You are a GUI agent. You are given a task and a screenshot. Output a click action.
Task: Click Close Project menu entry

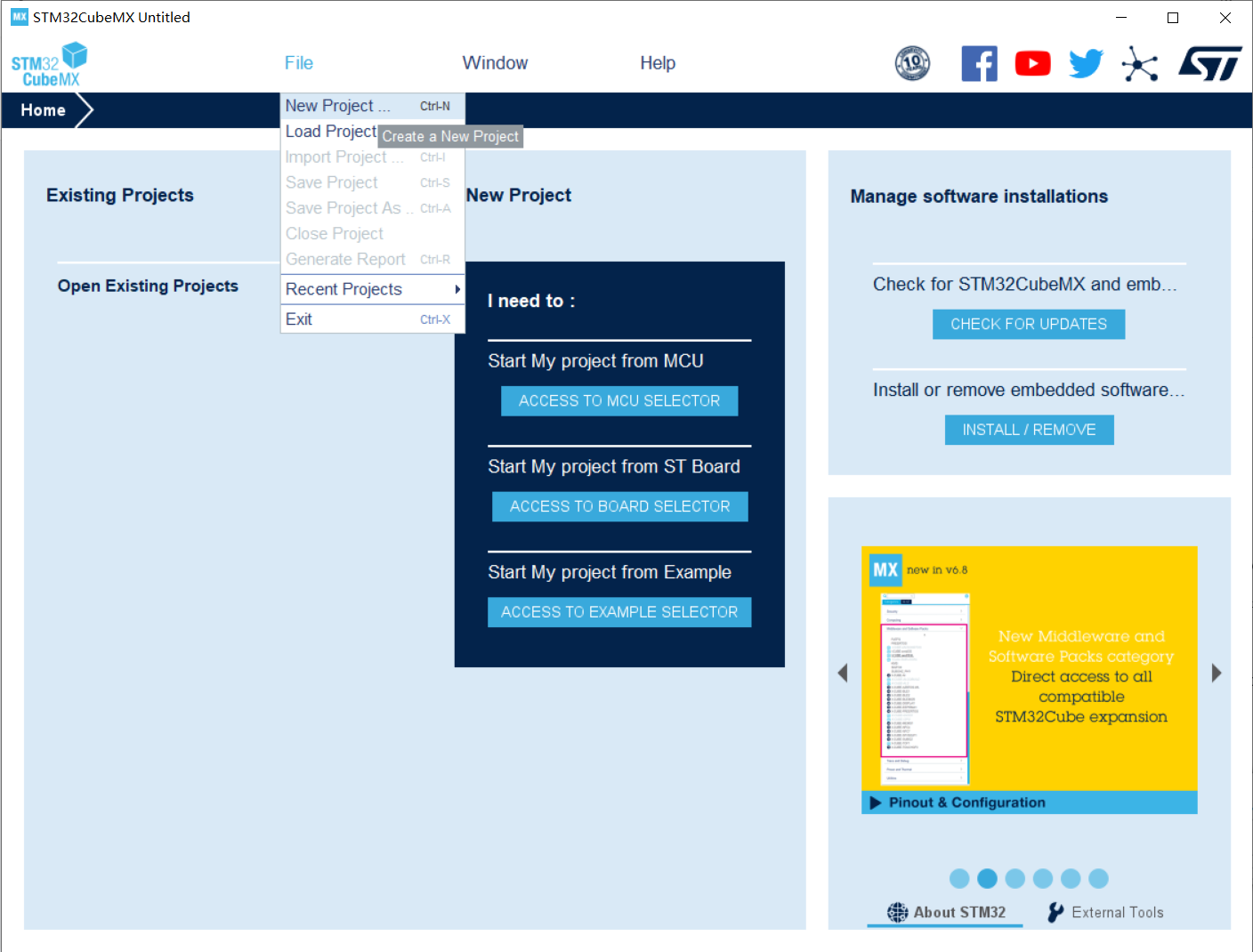pos(372,234)
